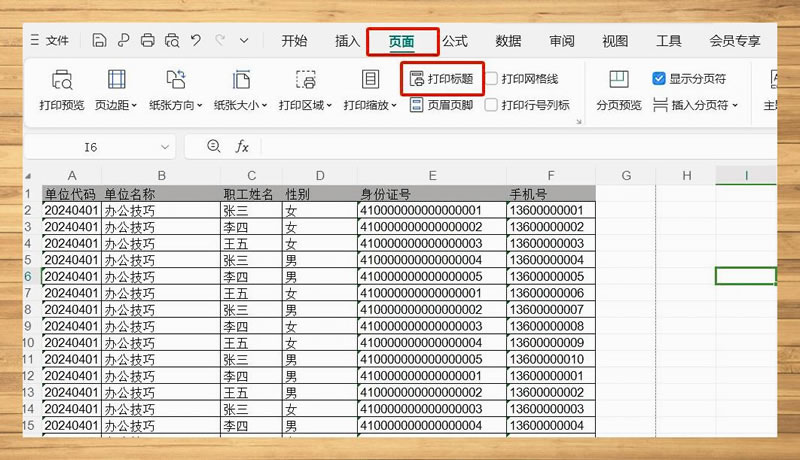Click the Undo arrow icon

pyautogui.click(x=196, y=40)
